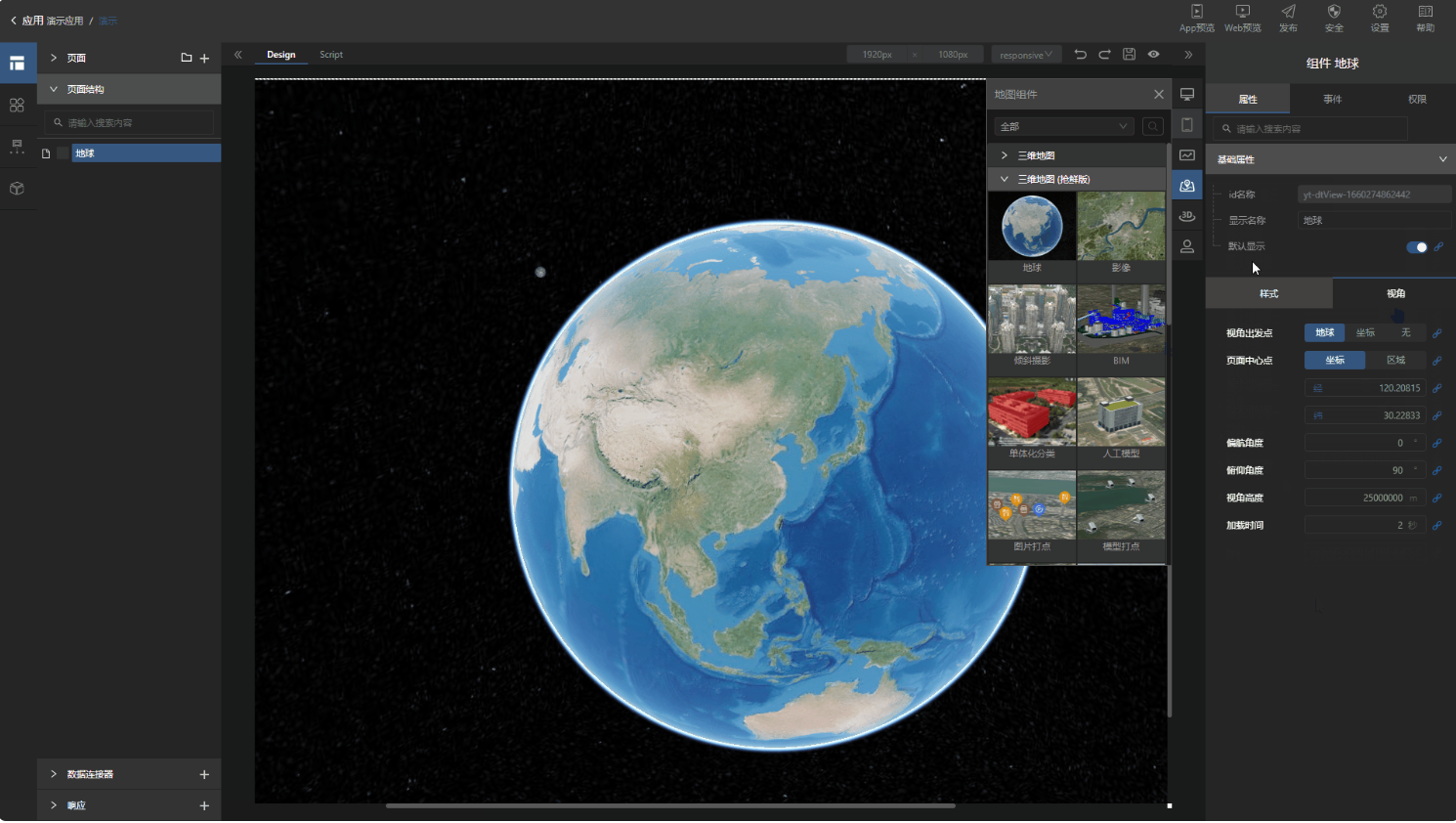Save the design with floppy icon
The height and width of the screenshot is (823, 1456).
pyautogui.click(x=1129, y=55)
